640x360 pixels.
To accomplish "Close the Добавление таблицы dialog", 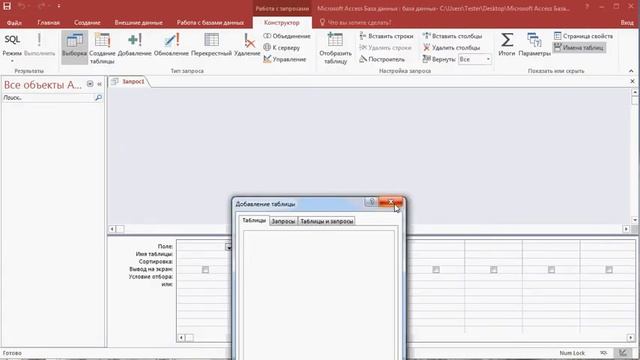I will coord(391,202).
